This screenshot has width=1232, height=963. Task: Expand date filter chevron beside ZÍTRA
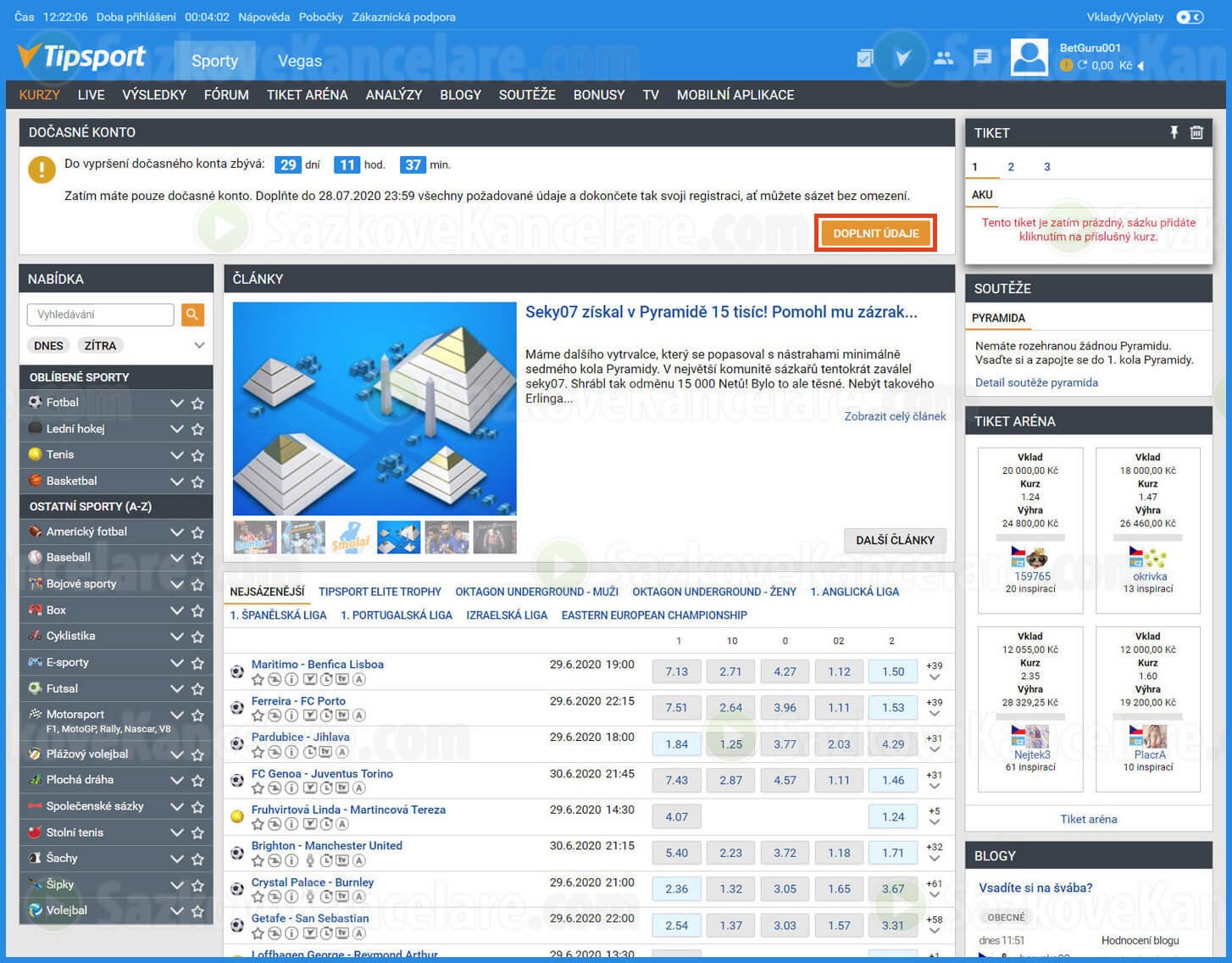click(x=199, y=345)
